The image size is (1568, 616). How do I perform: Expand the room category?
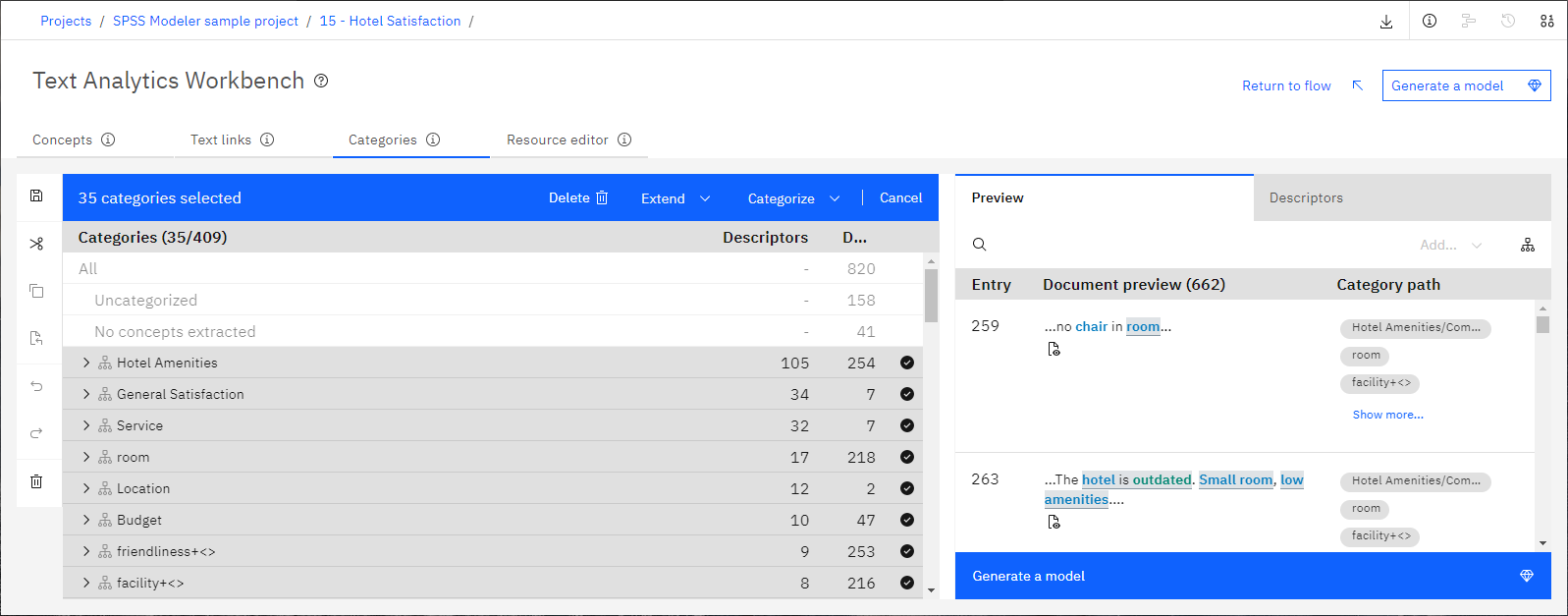click(x=86, y=457)
